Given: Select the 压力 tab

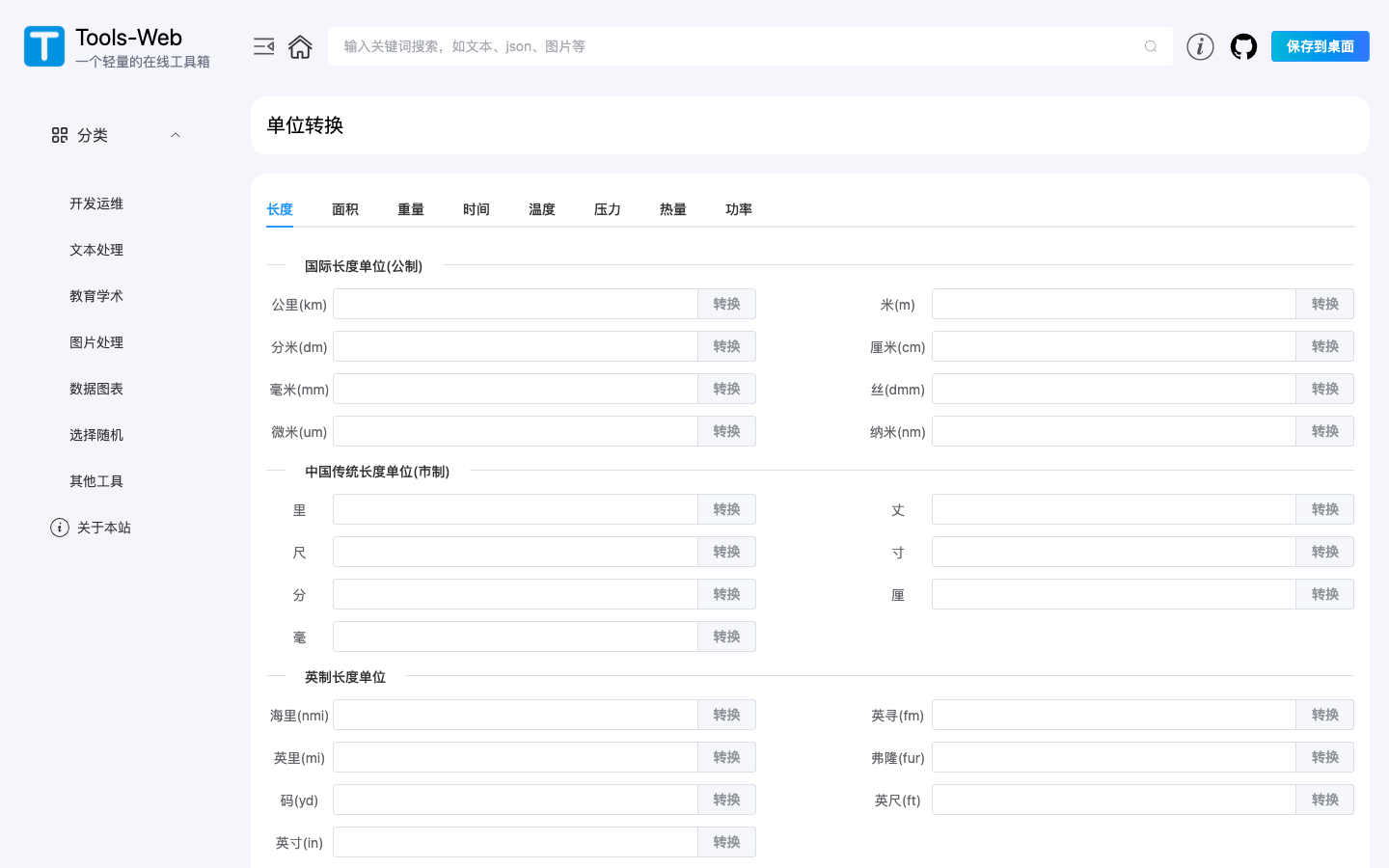Looking at the screenshot, I should 608,209.
